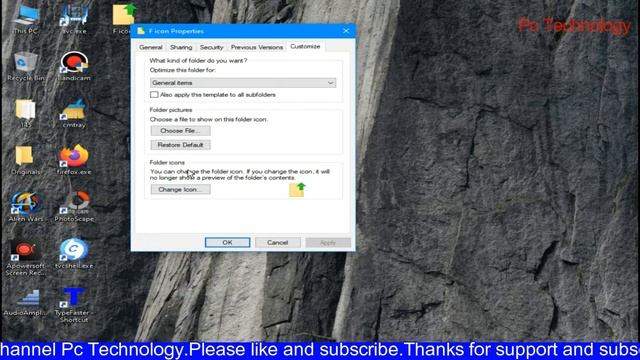Screen dimensions: 640x360
Task: Click the greyed-out Apply button
Action: [328, 242]
